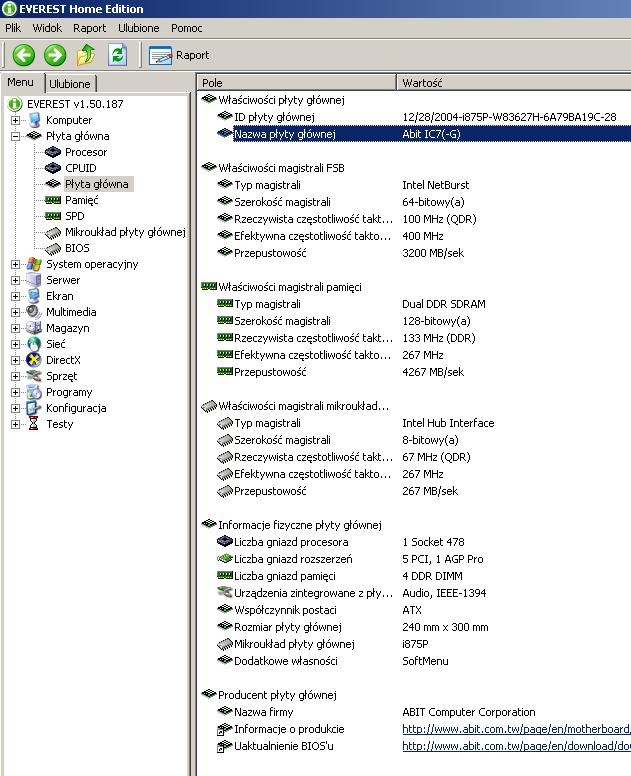Expand the Magazyn tree node

pos(15,328)
